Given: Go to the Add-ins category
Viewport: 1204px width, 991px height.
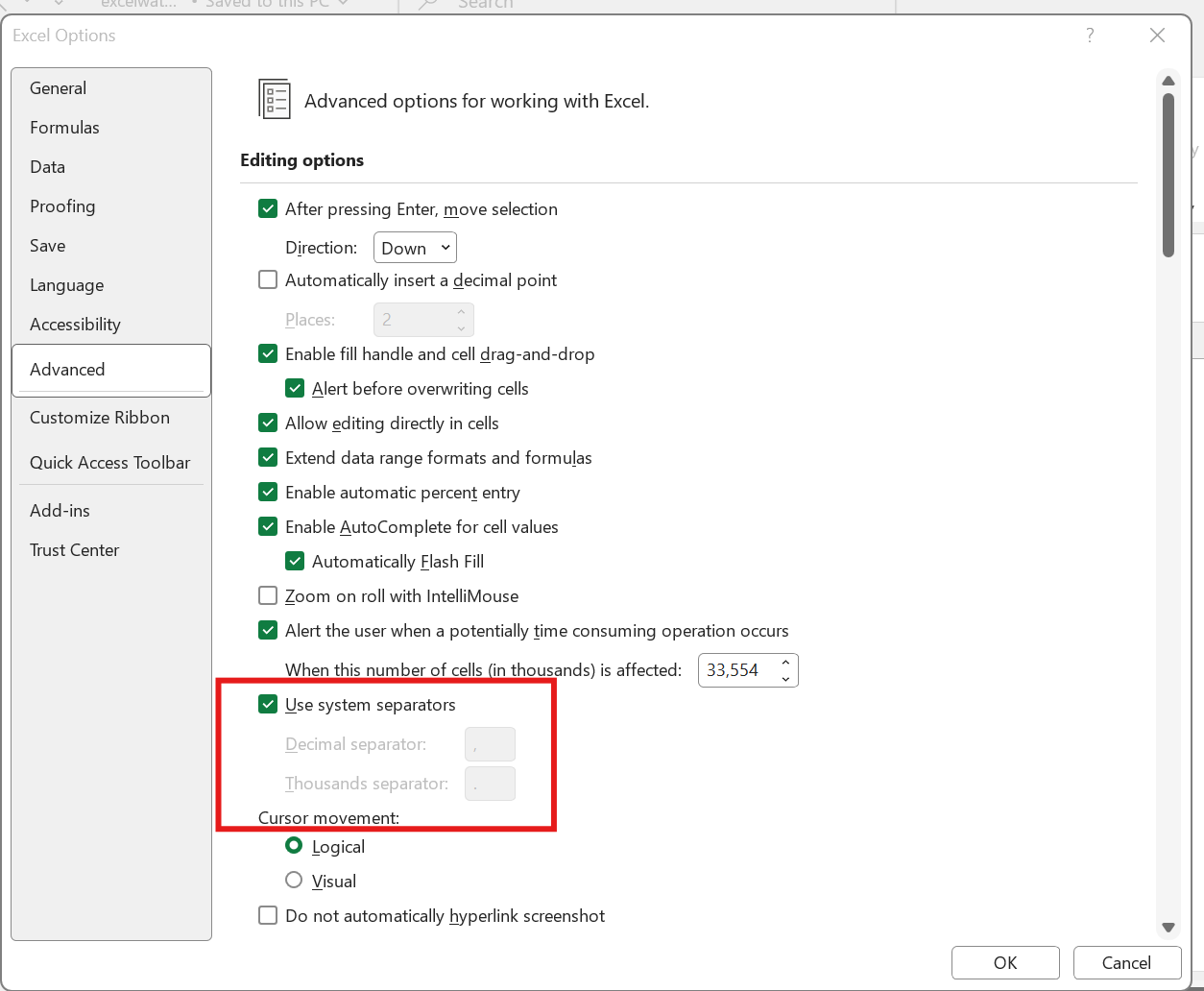Looking at the screenshot, I should pyautogui.click(x=111, y=511).
